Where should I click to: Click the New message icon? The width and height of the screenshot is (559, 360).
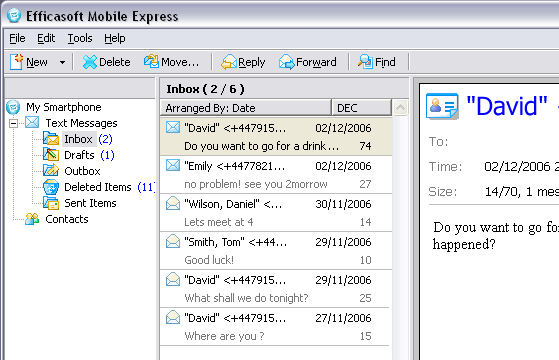tap(16, 62)
